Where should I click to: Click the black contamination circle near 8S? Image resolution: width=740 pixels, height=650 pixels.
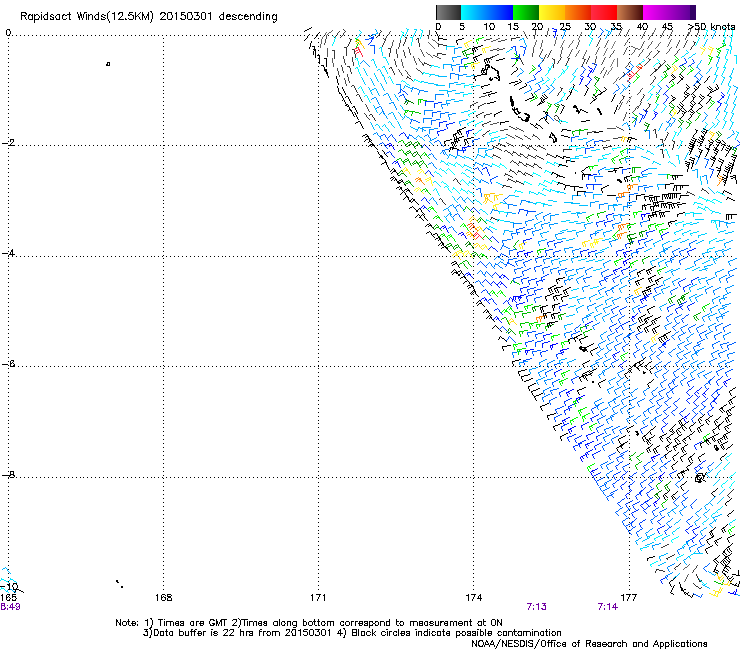699,478
